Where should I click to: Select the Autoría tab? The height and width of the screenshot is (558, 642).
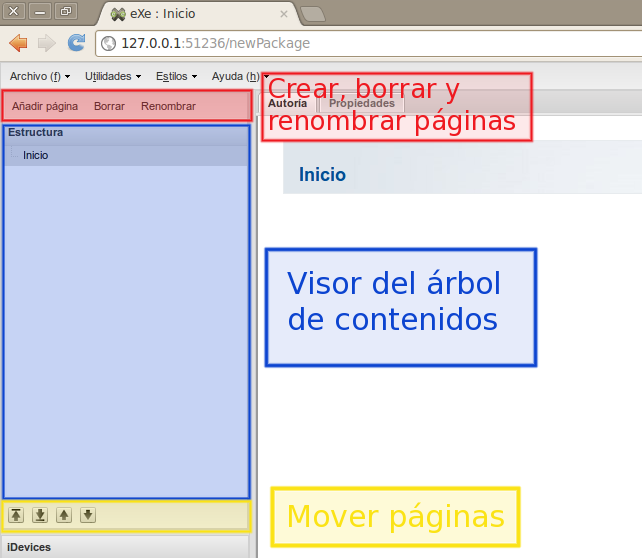(288, 103)
